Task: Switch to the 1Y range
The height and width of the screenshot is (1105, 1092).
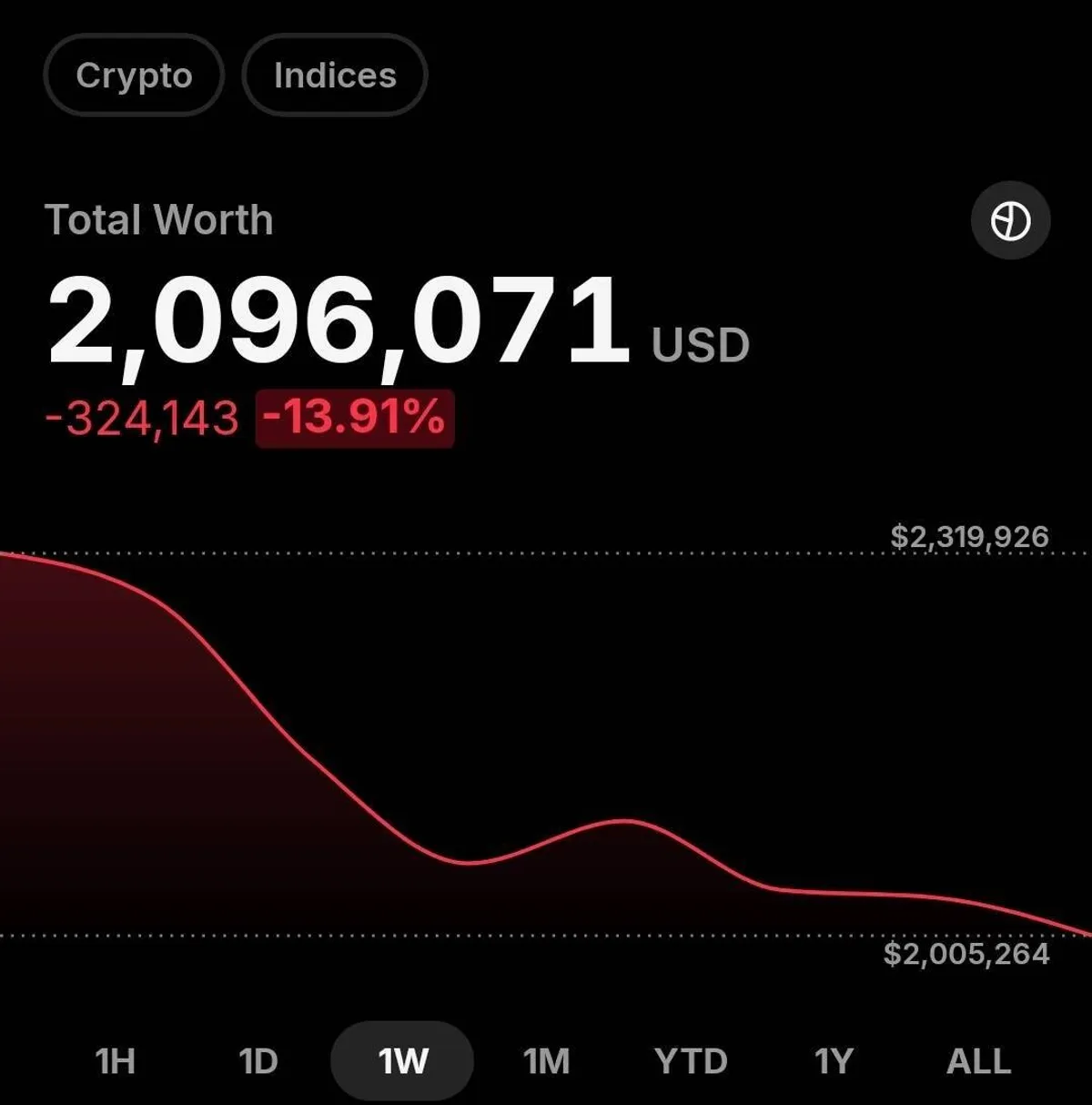Action: point(834,1061)
